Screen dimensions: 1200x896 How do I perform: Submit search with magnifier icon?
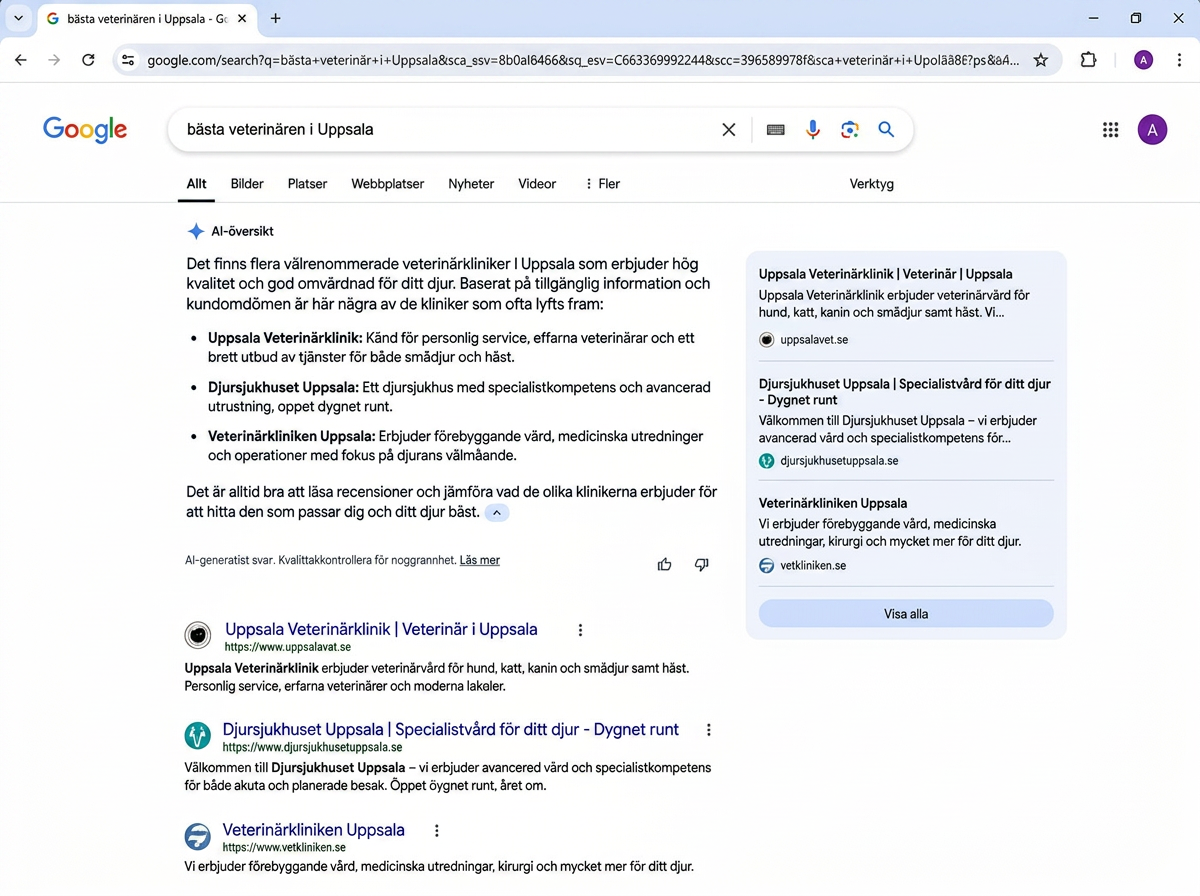coord(886,129)
